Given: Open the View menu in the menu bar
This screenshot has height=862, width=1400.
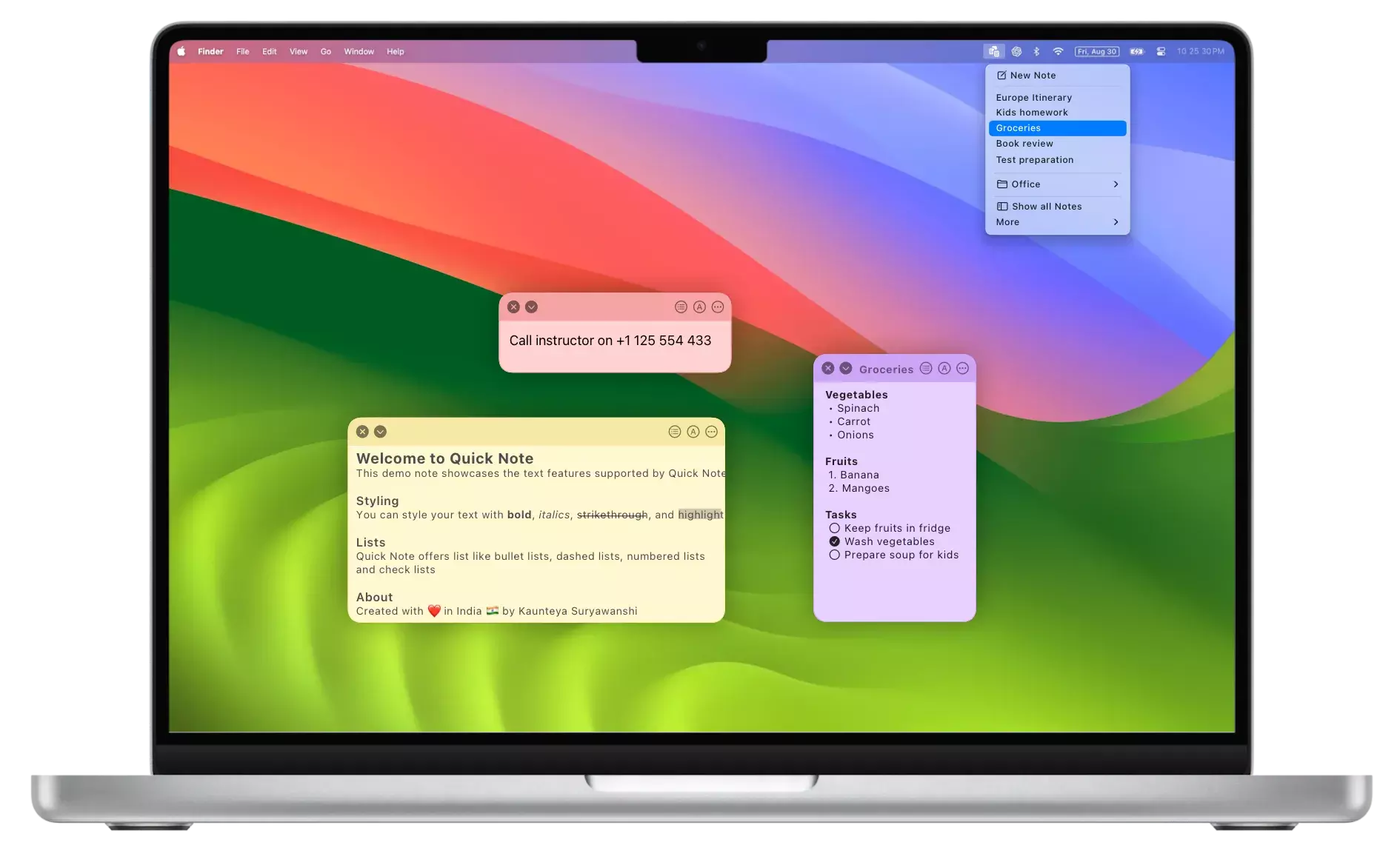Looking at the screenshot, I should tap(299, 51).
